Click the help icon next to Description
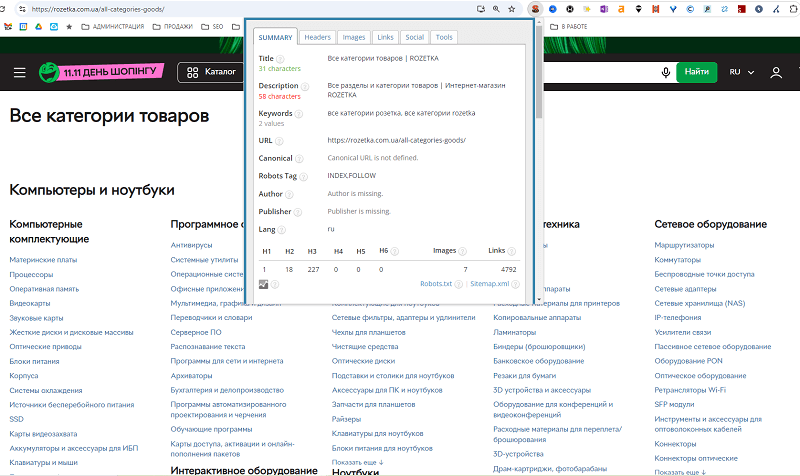The height and width of the screenshot is (476, 800). [x=305, y=86]
